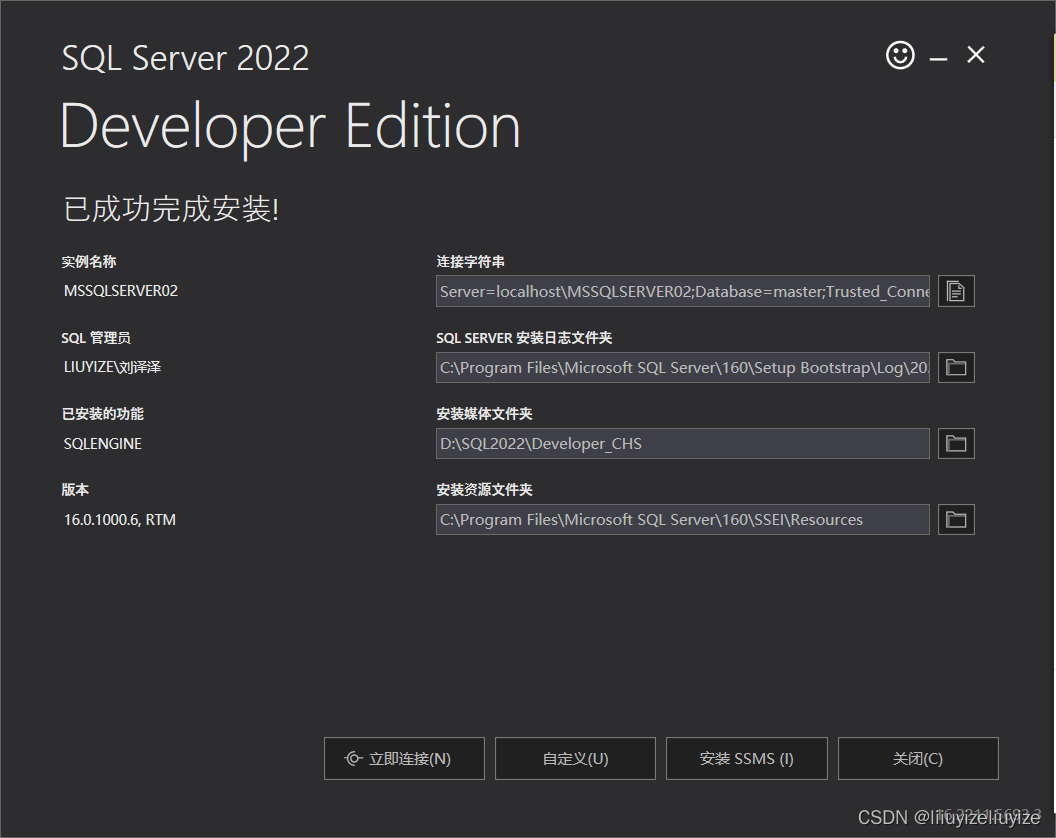Open the installation resources folder icon
Screen dimensions: 1056x838
tap(956, 519)
